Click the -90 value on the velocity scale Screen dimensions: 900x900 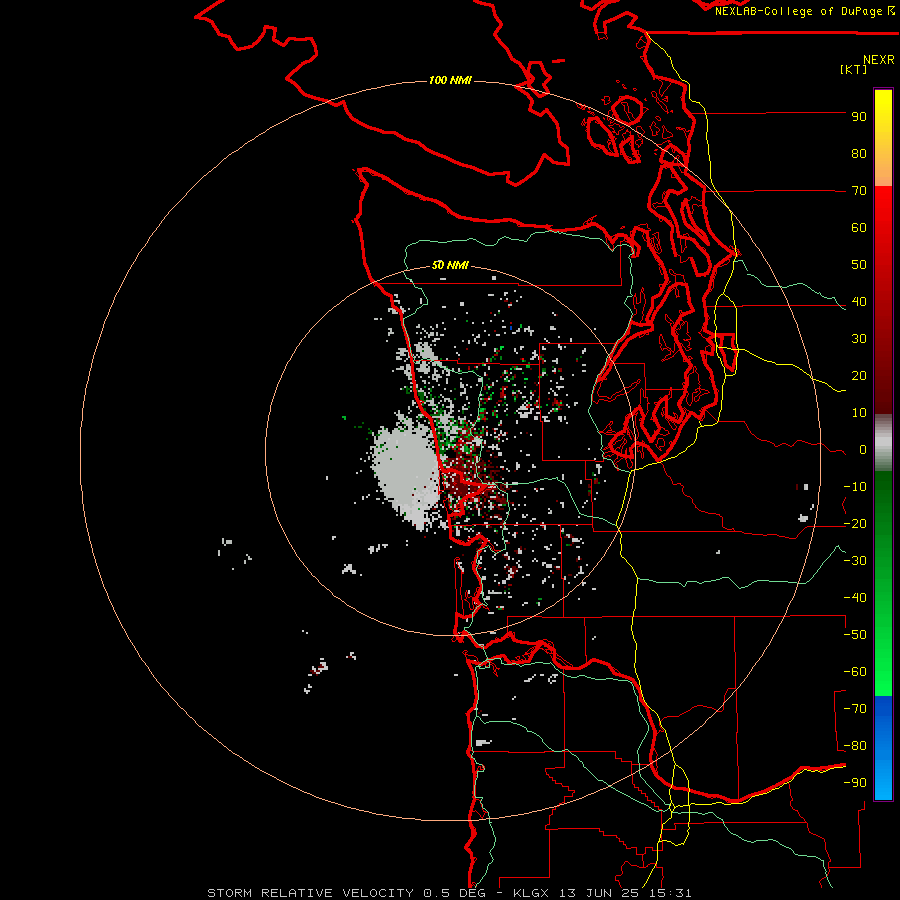[x=855, y=783]
